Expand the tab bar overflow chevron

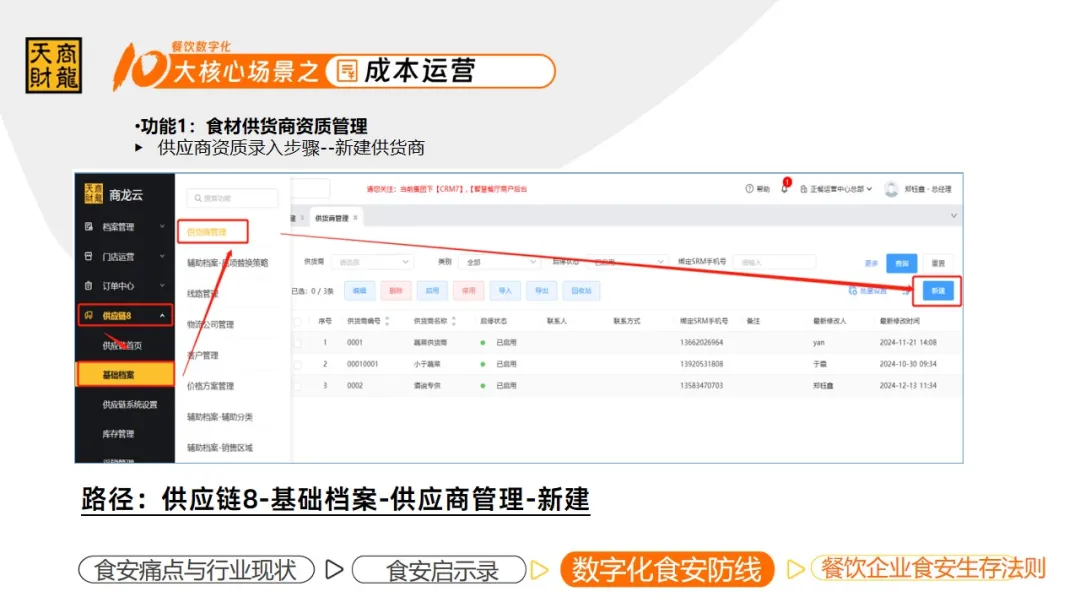pyautogui.click(x=953, y=216)
